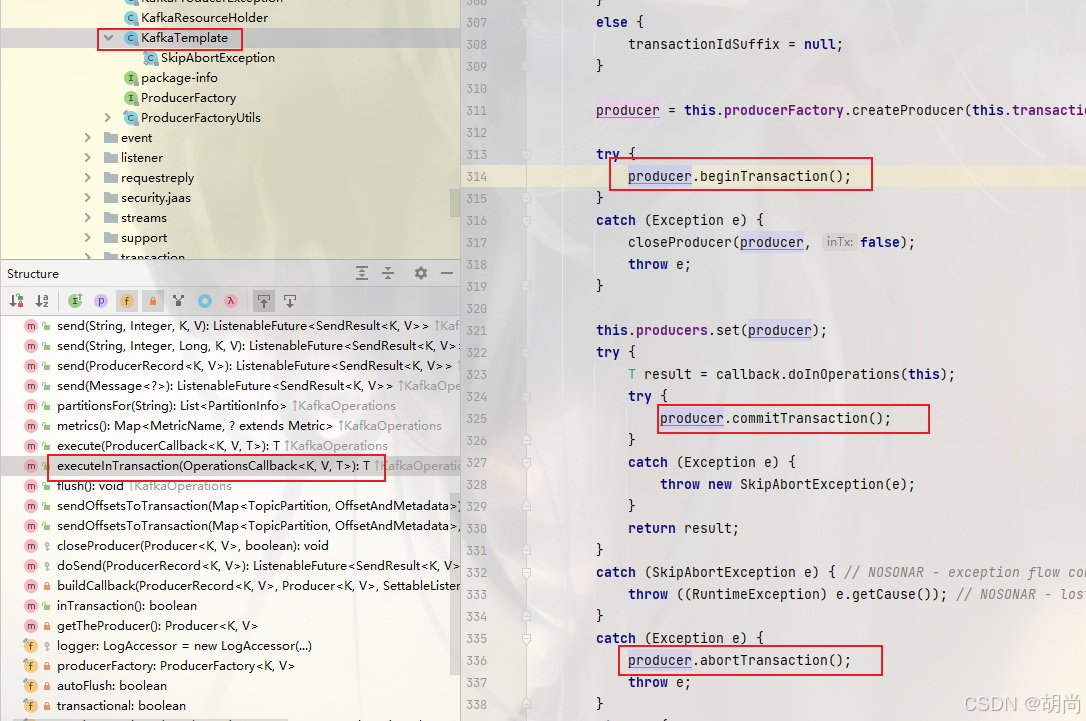1086x721 pixels.
Task: Open SkipAbortException inner class
Action: [218, 58]
